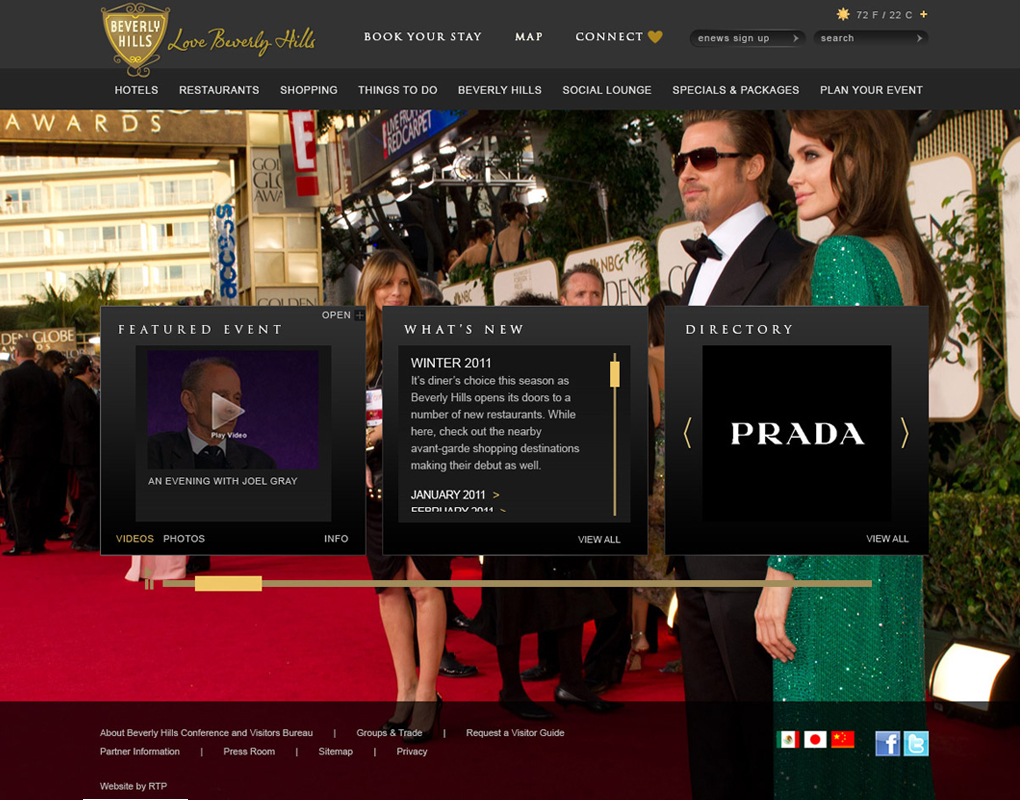Open the Social Lounge menu
The image size is (1020, 800).
pyautogui.click(x=607, y=90)
